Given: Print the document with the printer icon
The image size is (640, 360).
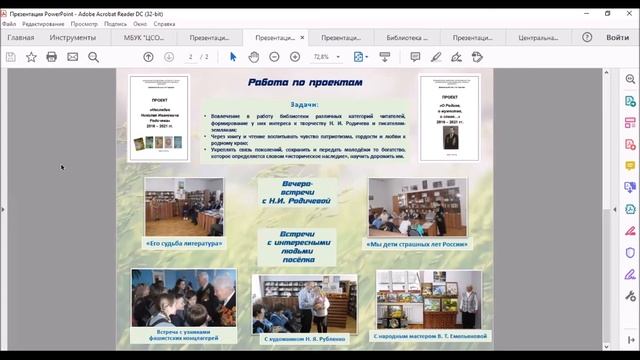Looking at the screenshot, I should coord(51,57).
